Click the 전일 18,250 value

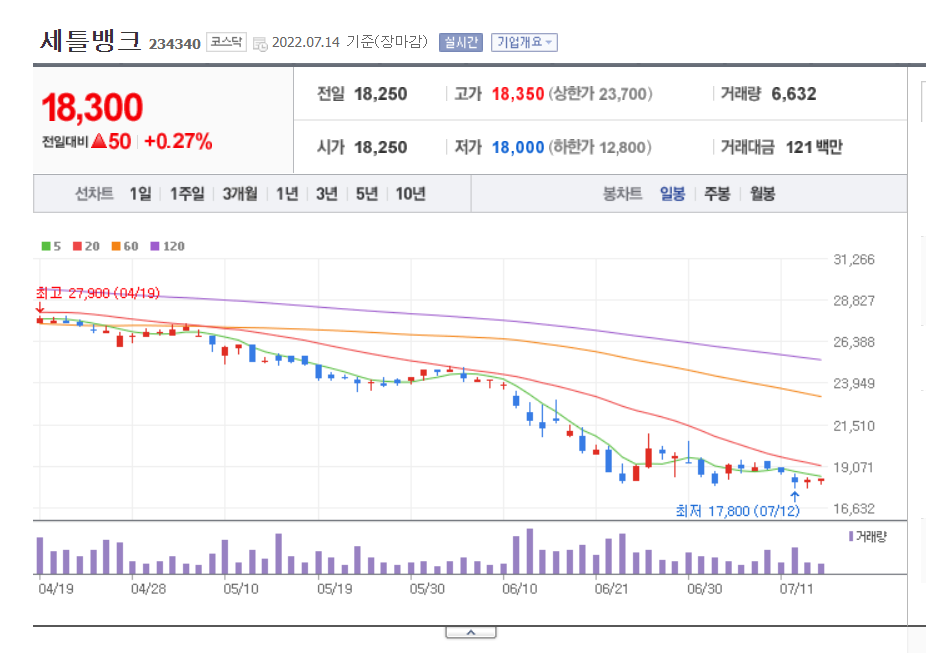380,94
